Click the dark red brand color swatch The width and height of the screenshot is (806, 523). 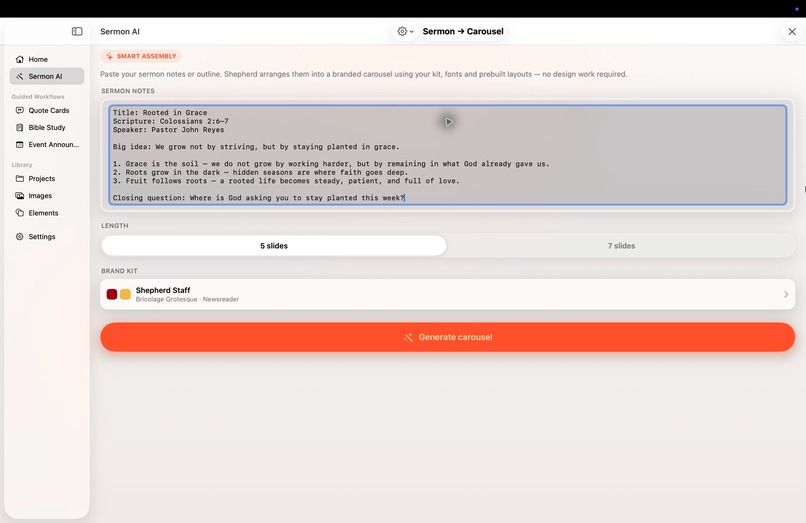tap(112, 294)
